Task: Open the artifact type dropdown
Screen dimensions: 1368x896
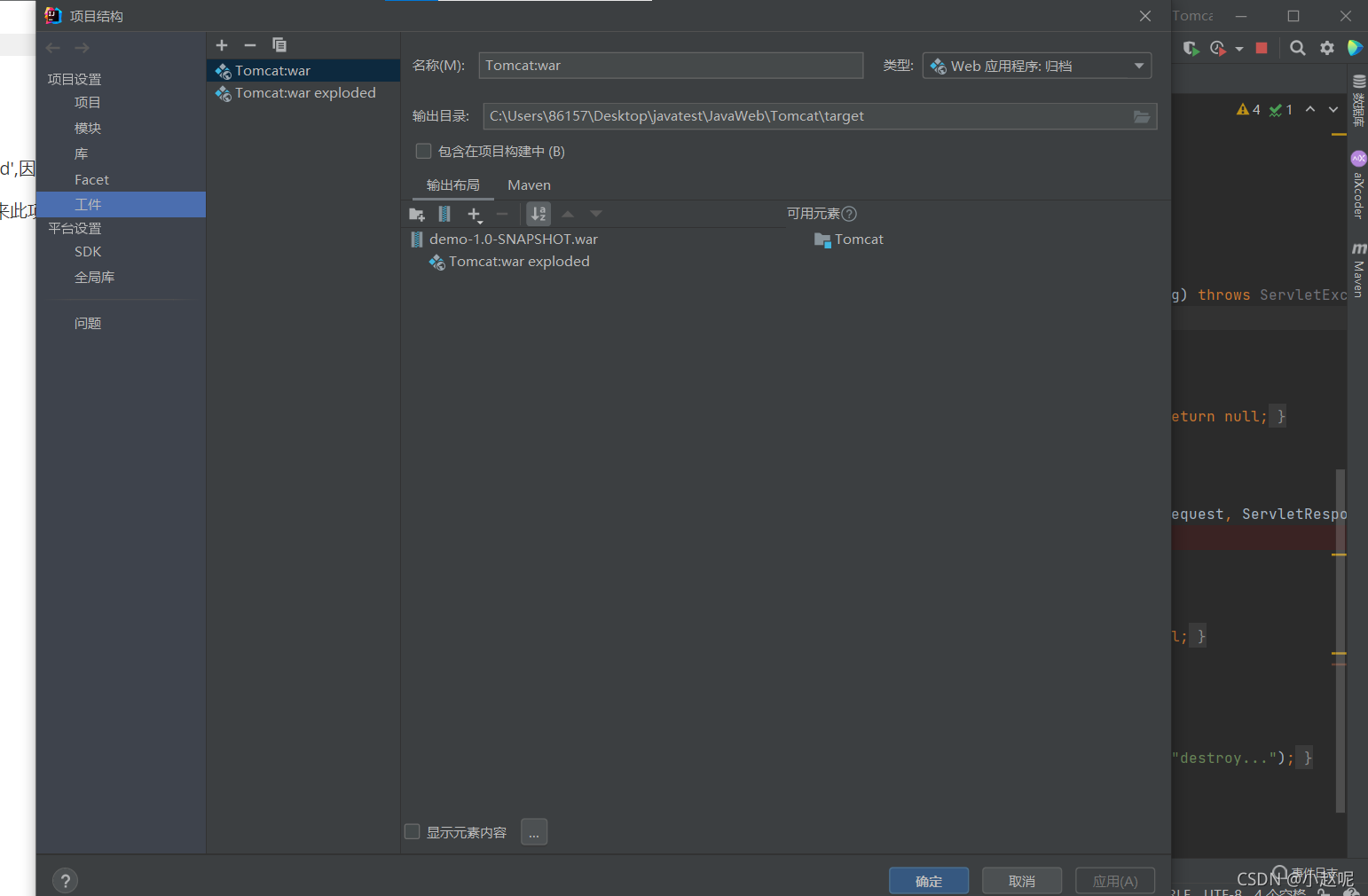Action: [x=1037, y=66]
